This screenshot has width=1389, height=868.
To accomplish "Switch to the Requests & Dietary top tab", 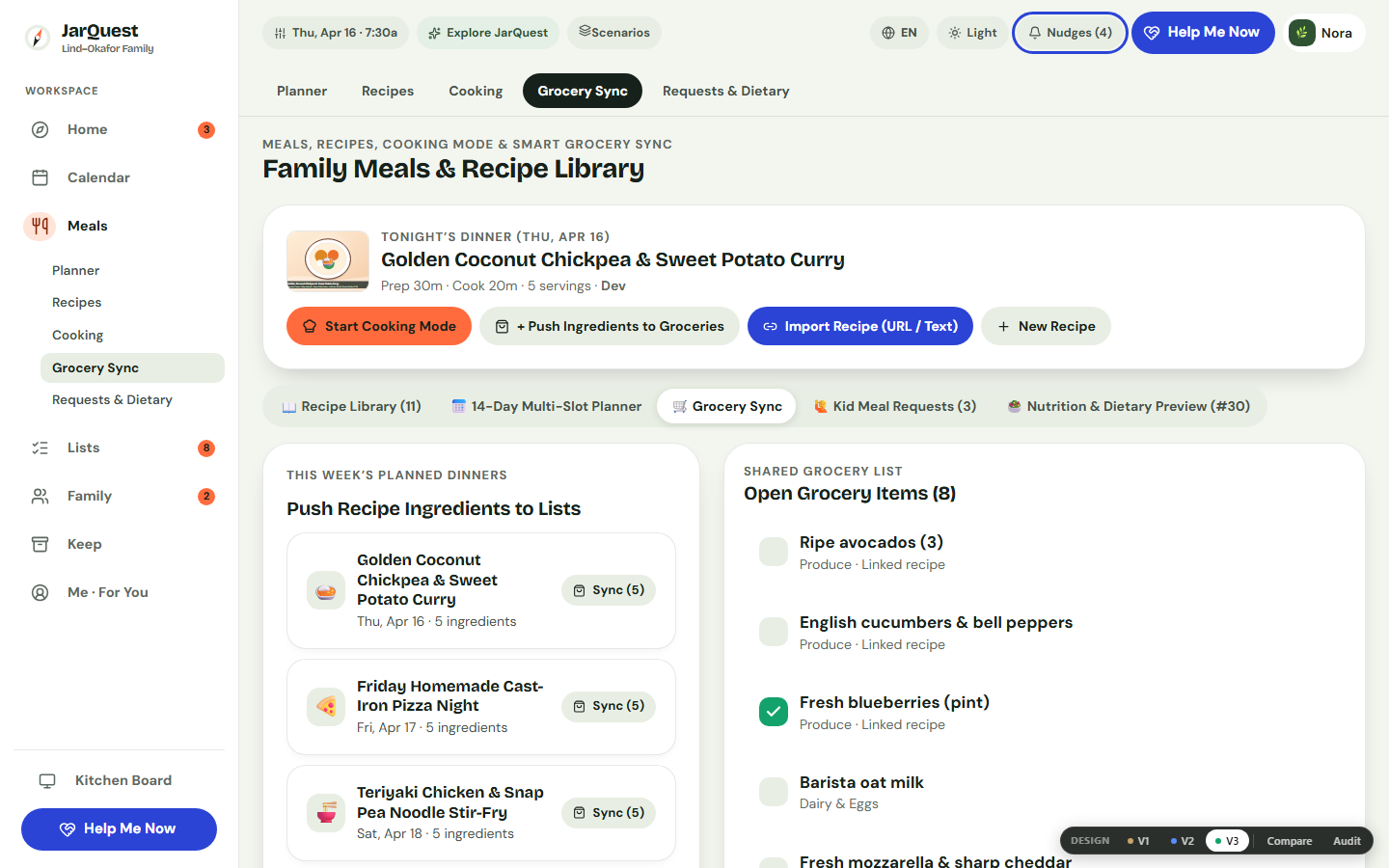I will point(725,91).
